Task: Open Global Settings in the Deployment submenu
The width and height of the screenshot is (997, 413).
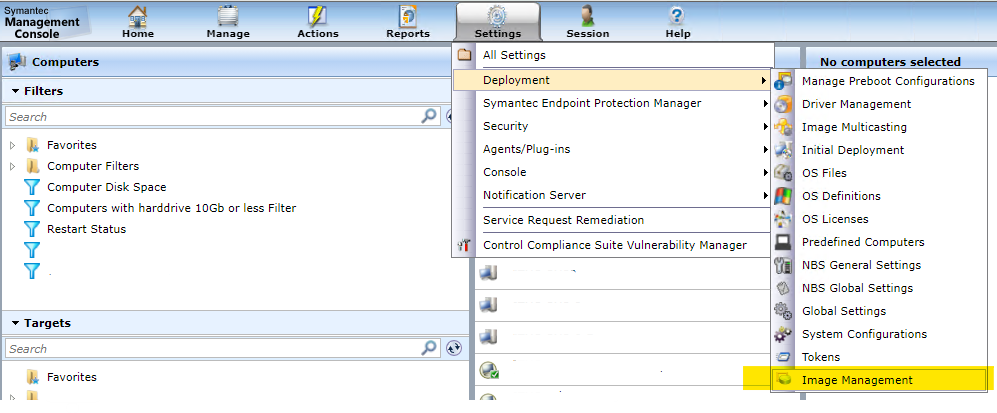Action: [844, 311]
